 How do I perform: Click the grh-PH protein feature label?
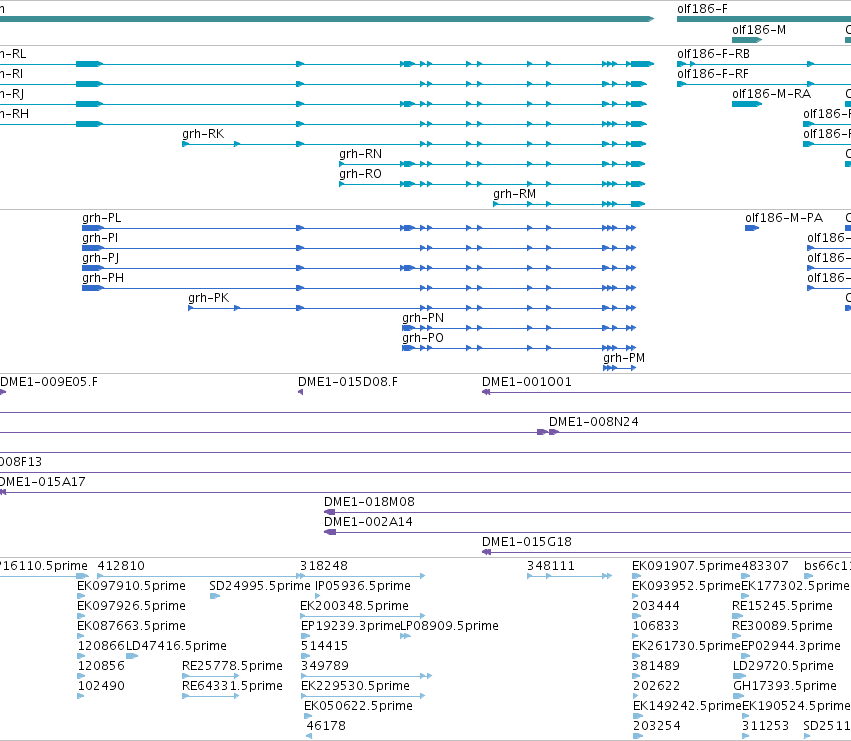(103, 278)
